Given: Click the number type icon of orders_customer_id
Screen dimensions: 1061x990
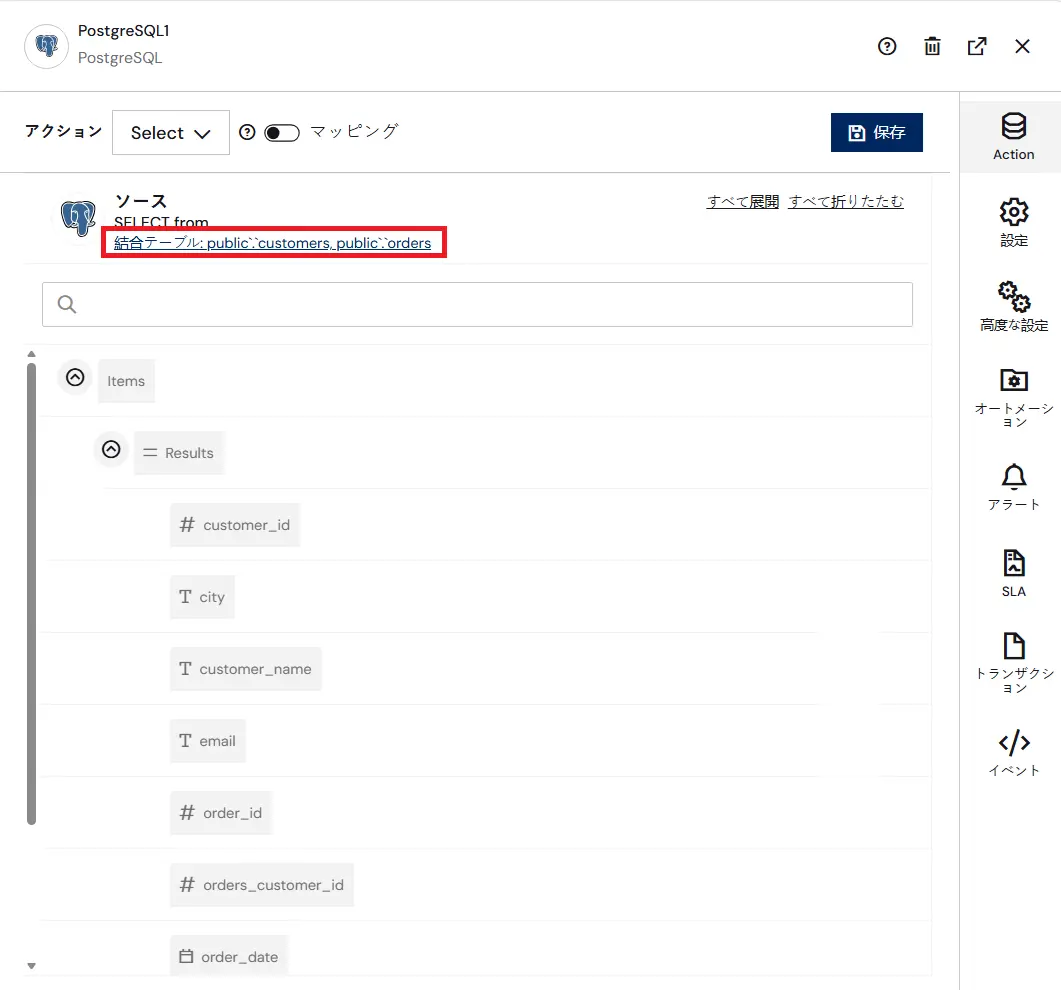Looking at the screenshot, I should [x=187, y=884].
